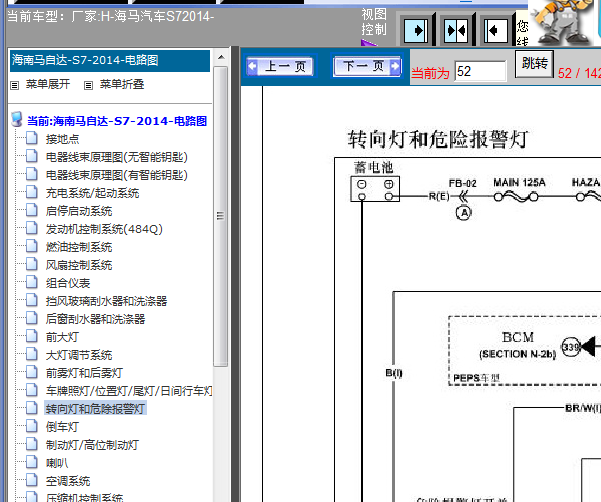The height and width of the screenshot is (502, 601).
Task: Open 发动机控制系统(484Q) entry
Action: click(x=104, y=229)
